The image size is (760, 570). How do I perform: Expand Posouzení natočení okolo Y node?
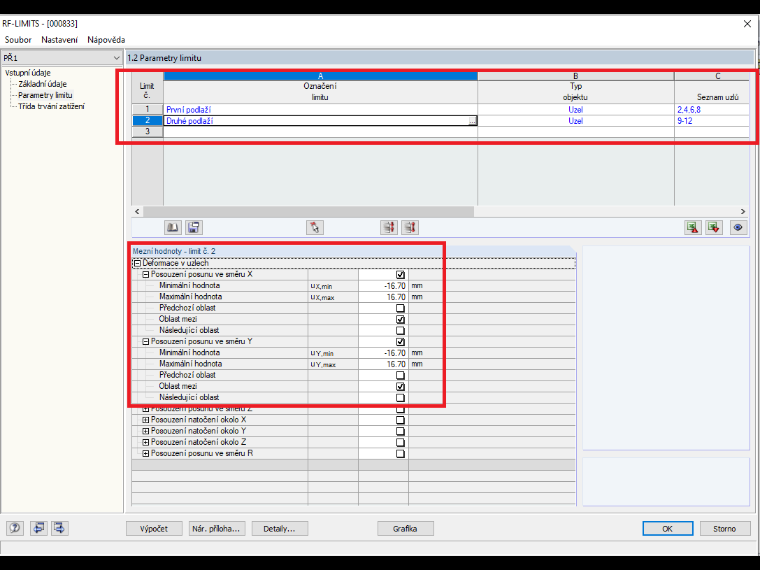click(145, 431)
